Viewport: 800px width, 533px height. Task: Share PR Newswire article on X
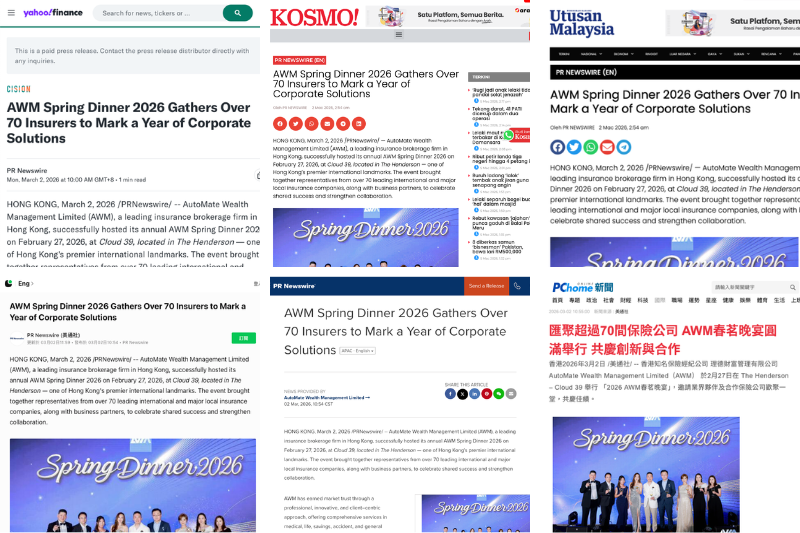point(462,394)
